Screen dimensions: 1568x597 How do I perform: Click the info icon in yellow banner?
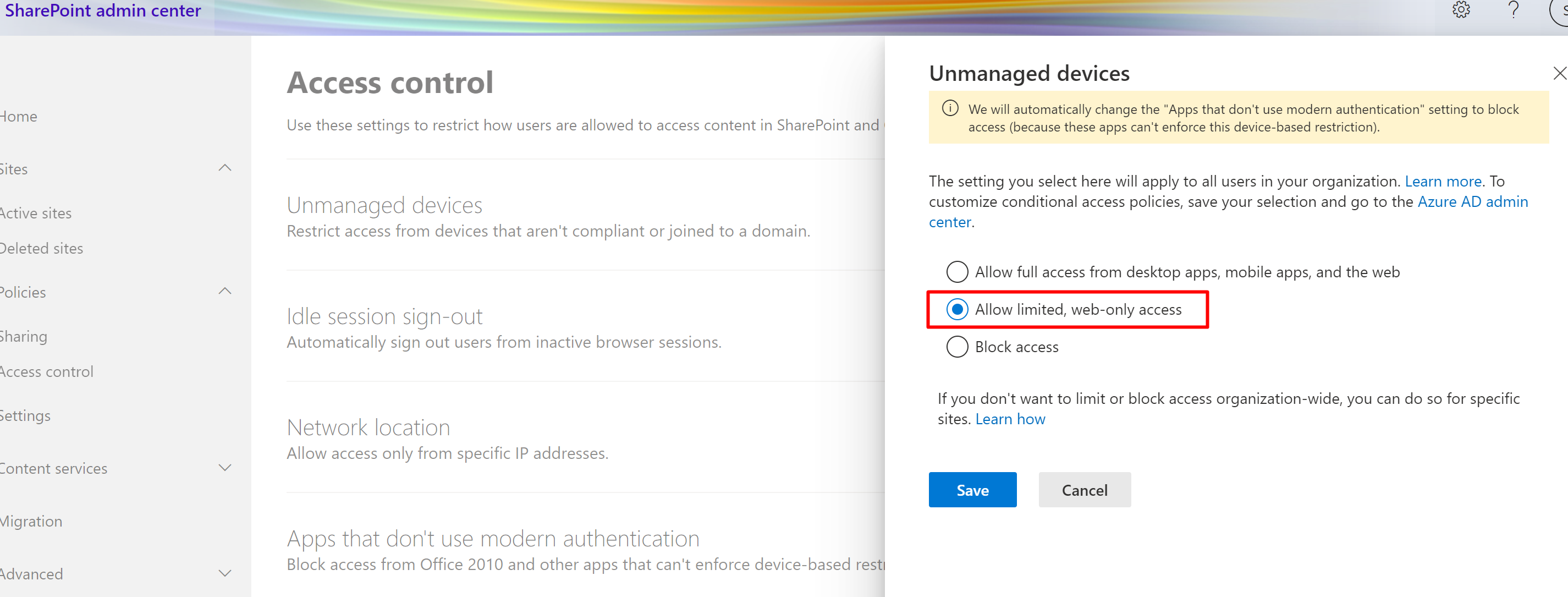[x=950, y=108]
